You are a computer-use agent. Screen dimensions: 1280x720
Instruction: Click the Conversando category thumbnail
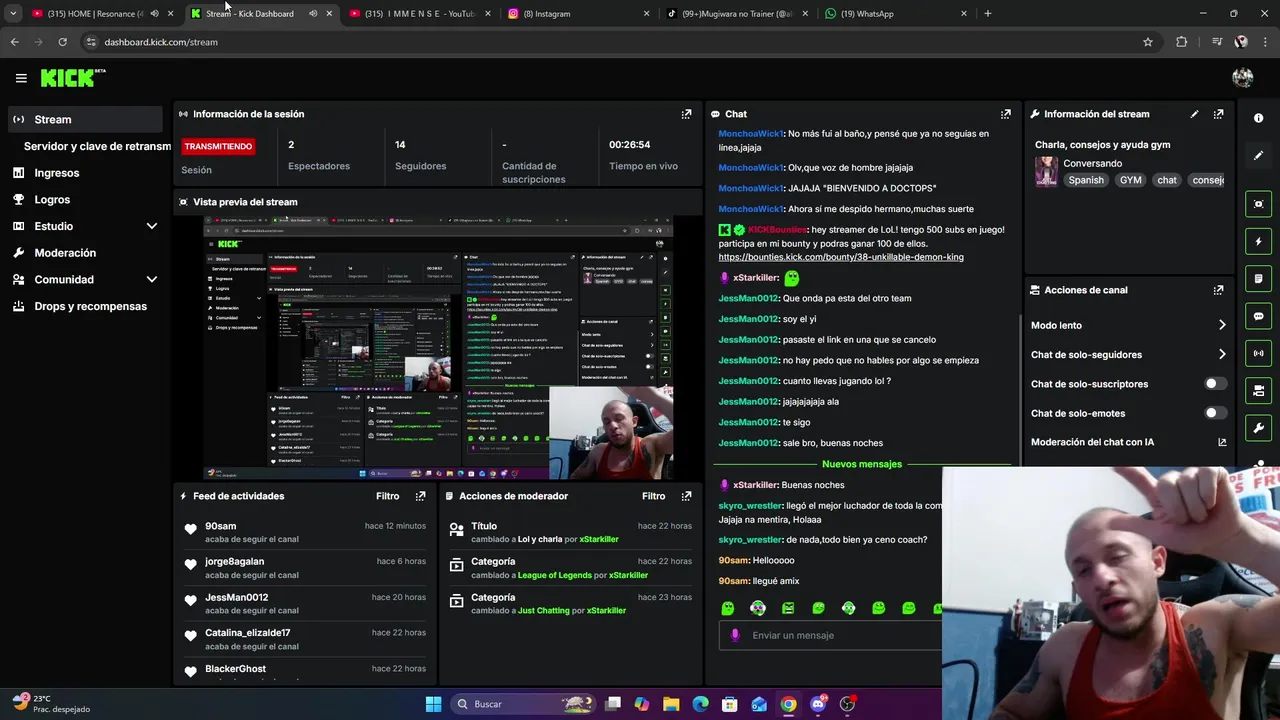click(1046, 171)
